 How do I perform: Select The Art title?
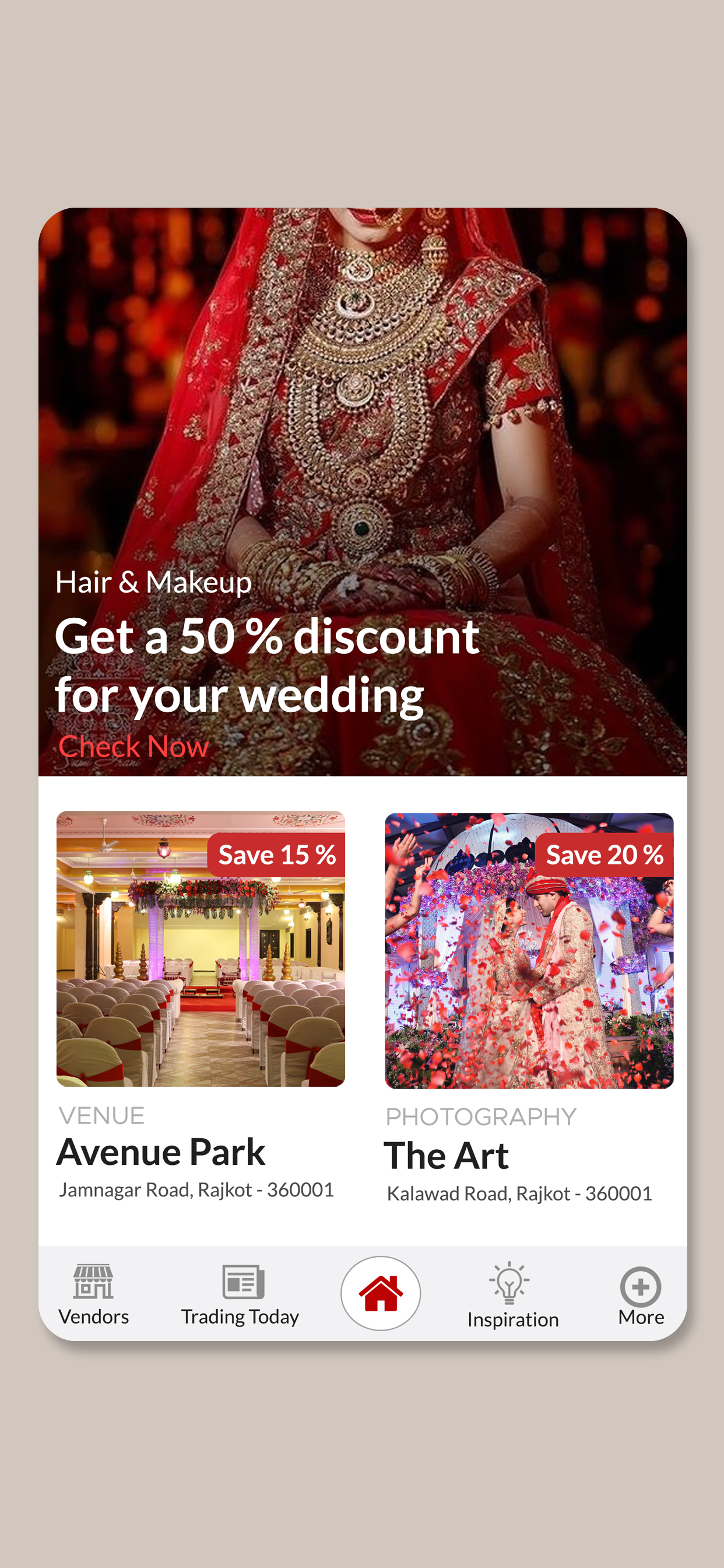coord(447,1156)
